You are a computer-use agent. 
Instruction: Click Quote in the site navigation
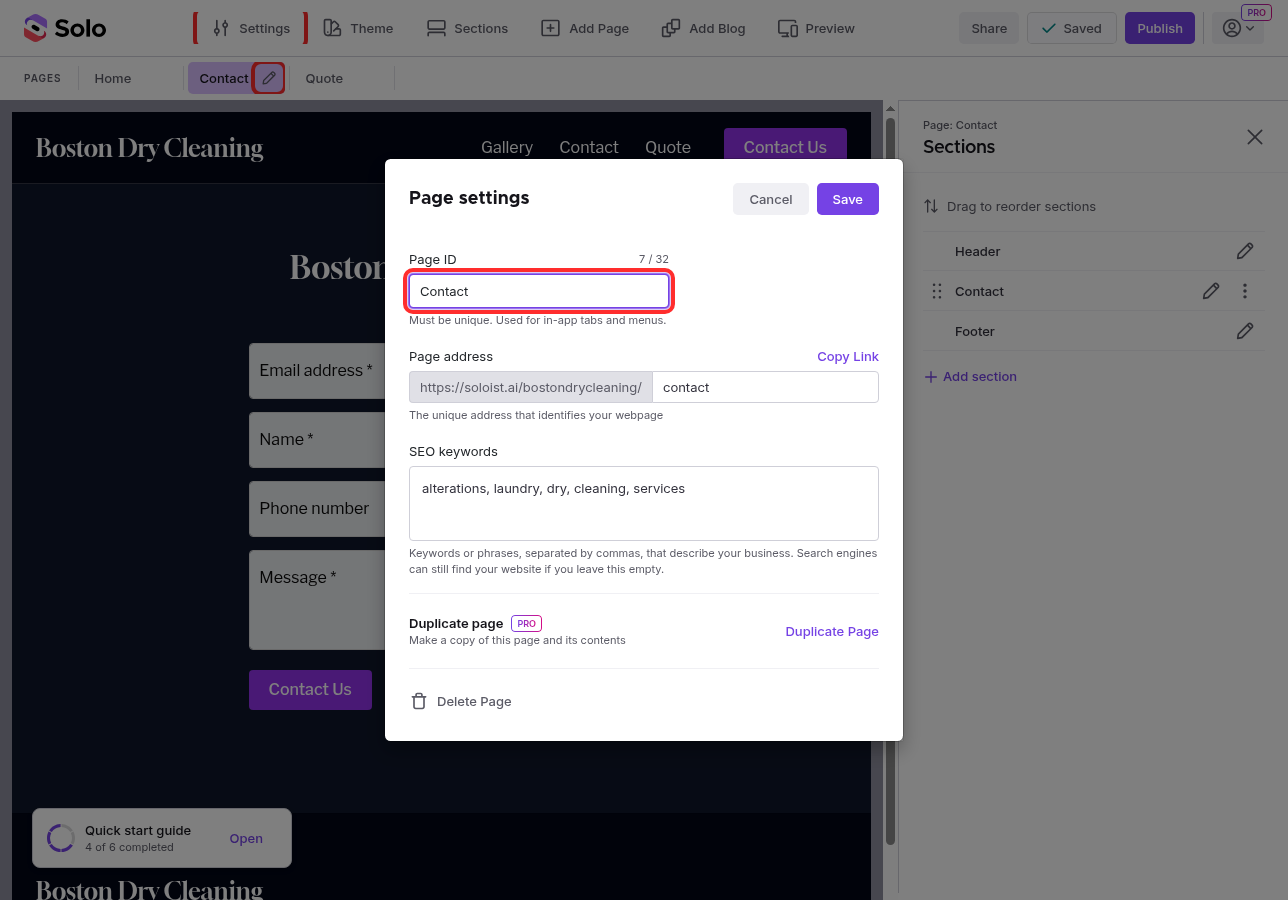tap(668, 147)
